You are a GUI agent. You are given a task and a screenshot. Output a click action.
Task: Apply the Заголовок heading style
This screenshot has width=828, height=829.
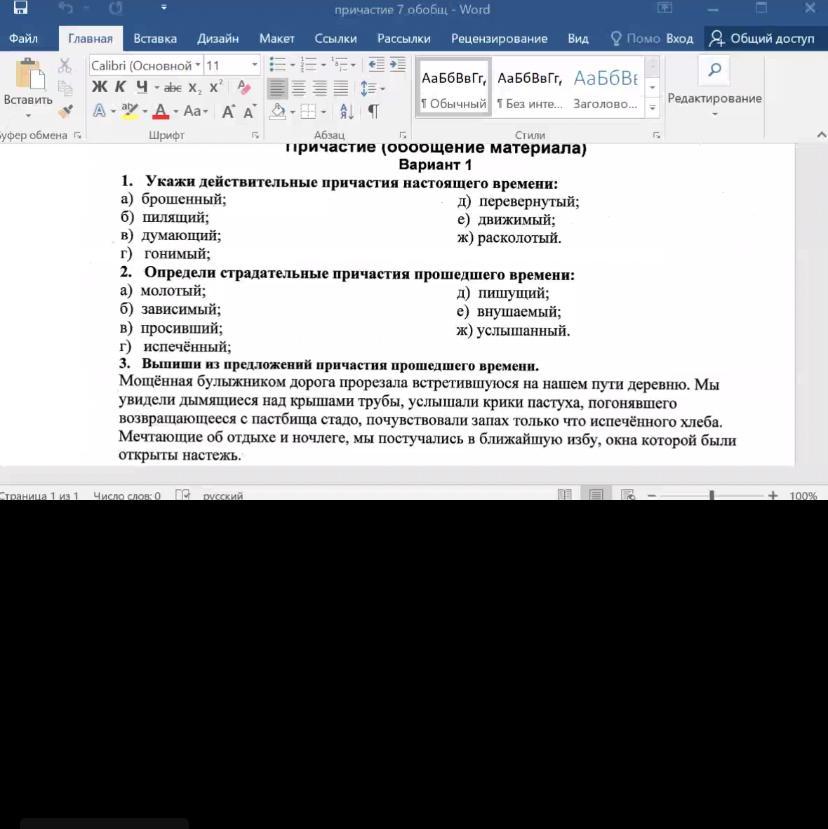[x=605, y=87]
